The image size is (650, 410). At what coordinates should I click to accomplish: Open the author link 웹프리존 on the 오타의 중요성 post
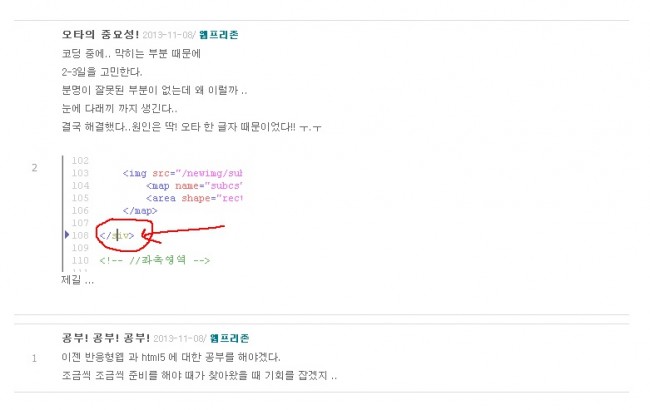click(x=218, y=35)
